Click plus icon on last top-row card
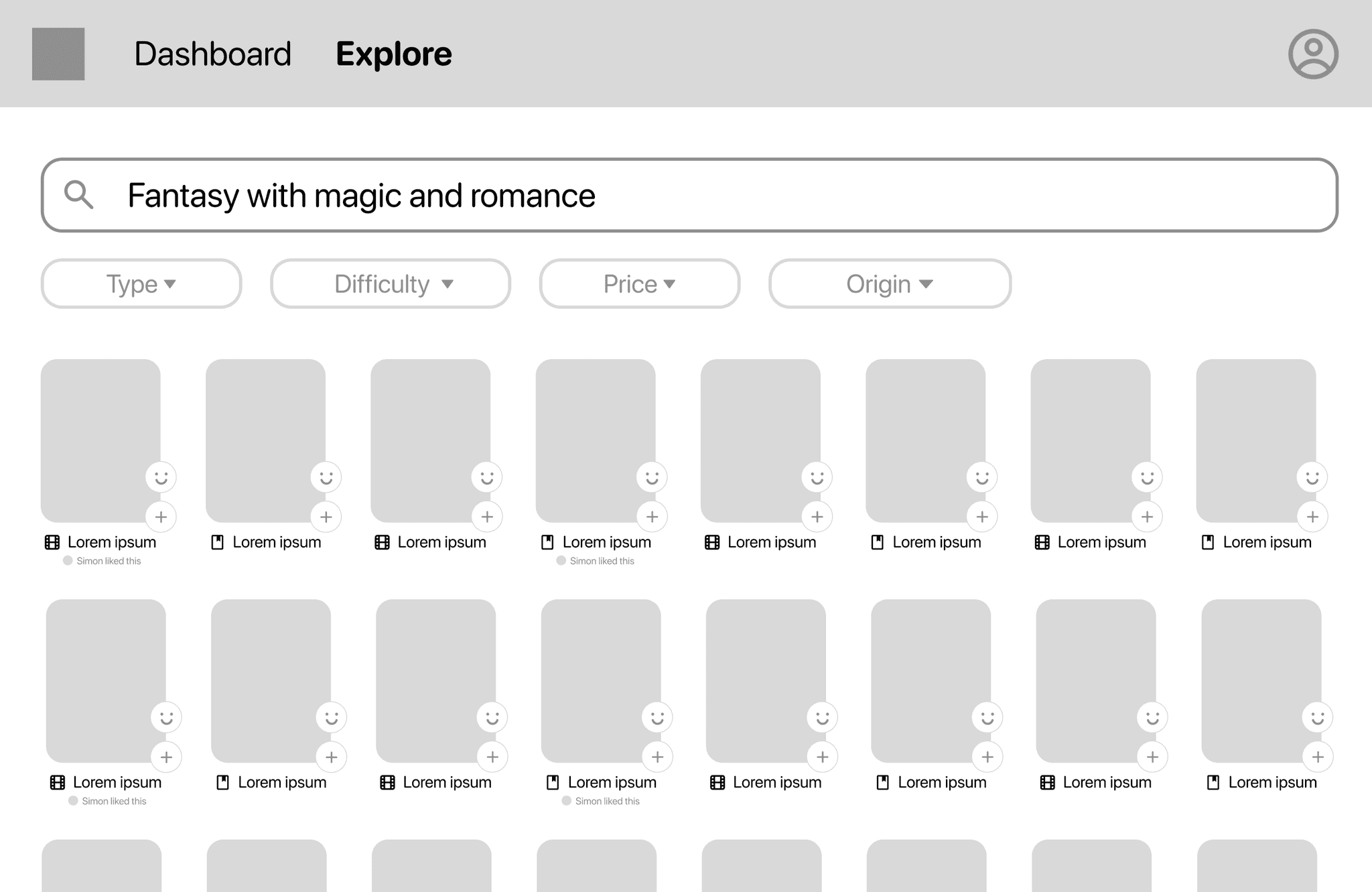The height and width of the screenshot is (892, 1372). (x=1312, y=517)
